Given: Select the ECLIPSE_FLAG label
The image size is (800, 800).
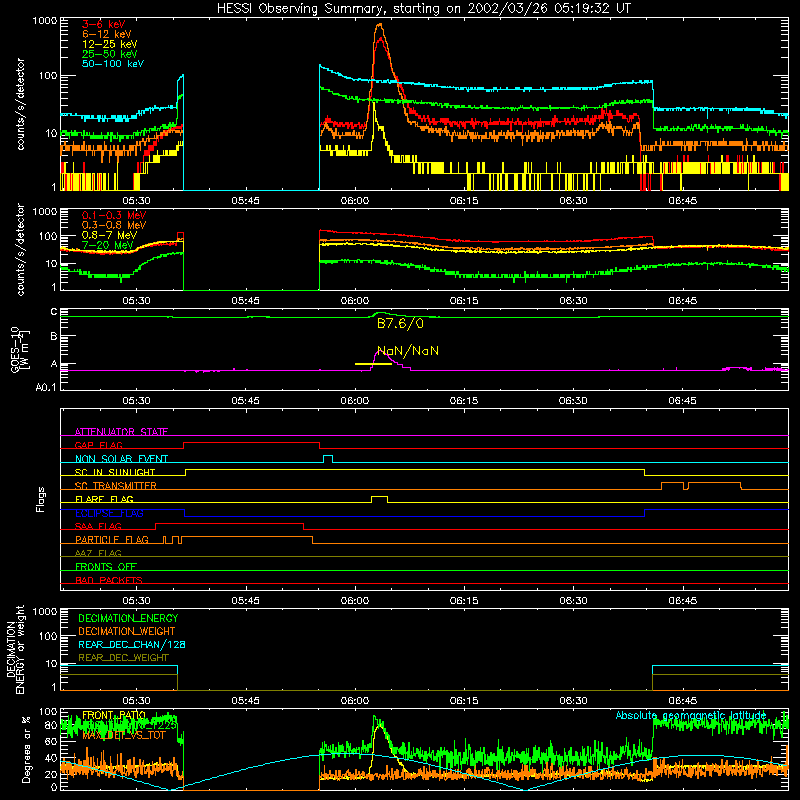Looking at the screenshot, I should pos(109,513).
